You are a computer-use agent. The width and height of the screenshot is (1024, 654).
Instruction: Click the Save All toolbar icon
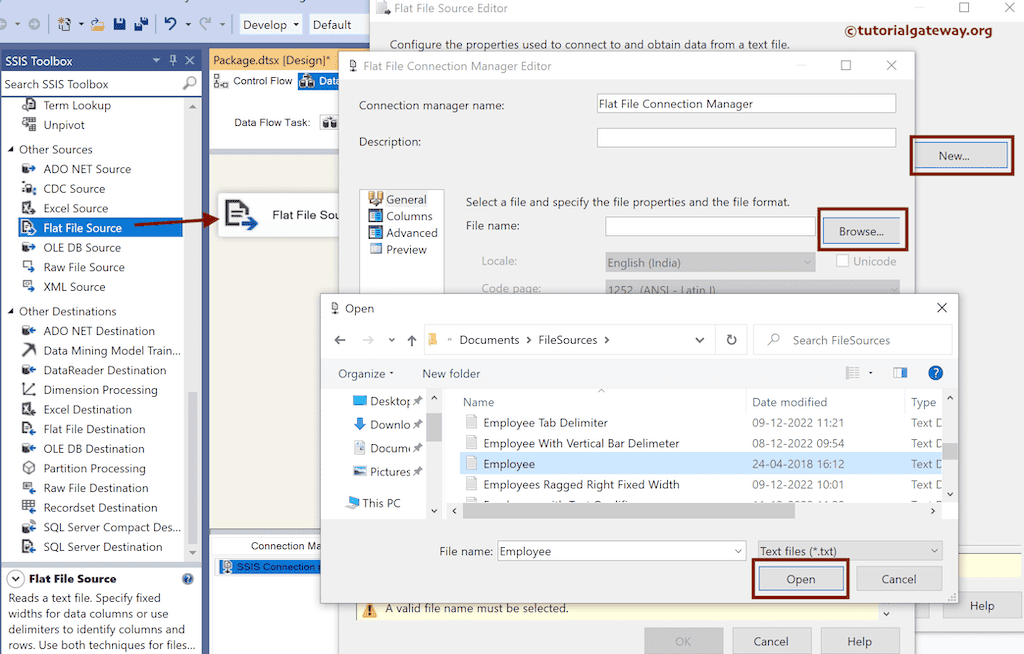pos(140,24)
